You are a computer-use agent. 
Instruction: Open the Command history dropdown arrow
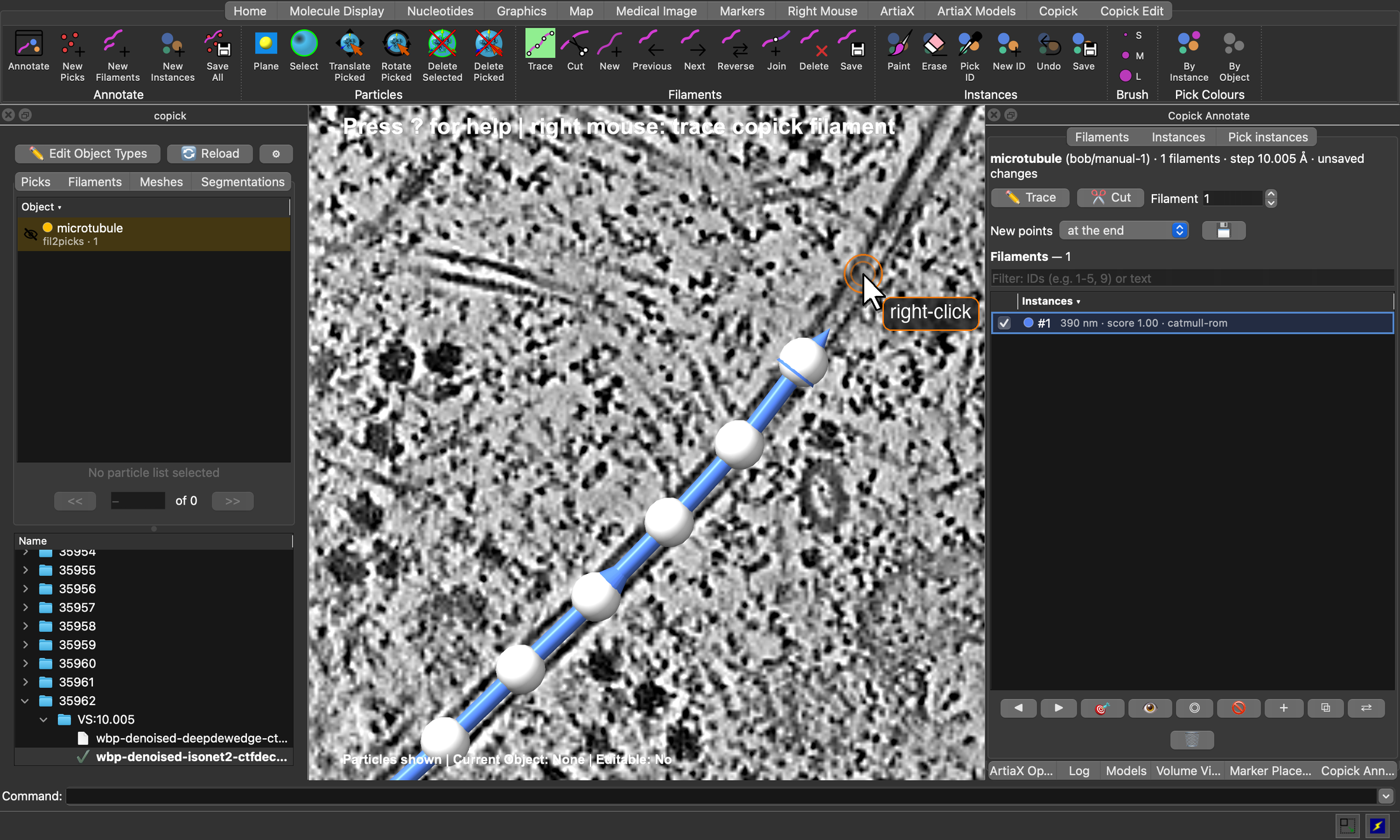pyautogui.click(x=1385, y=796)
